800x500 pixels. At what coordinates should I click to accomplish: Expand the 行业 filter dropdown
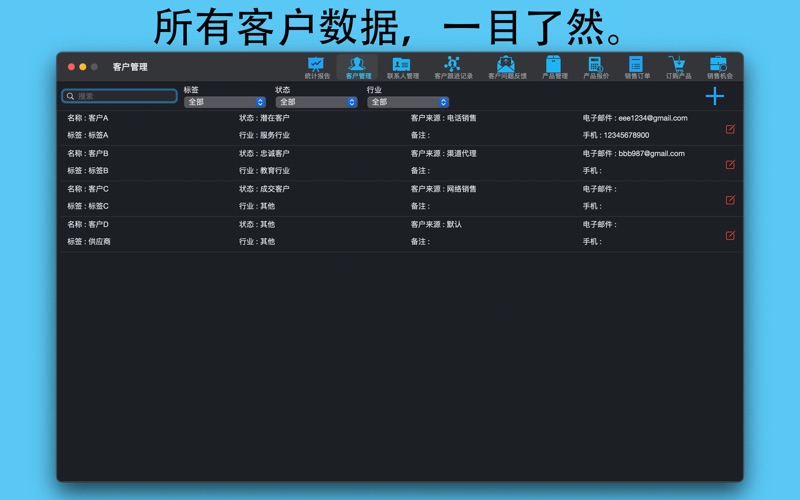click(408, 102)
